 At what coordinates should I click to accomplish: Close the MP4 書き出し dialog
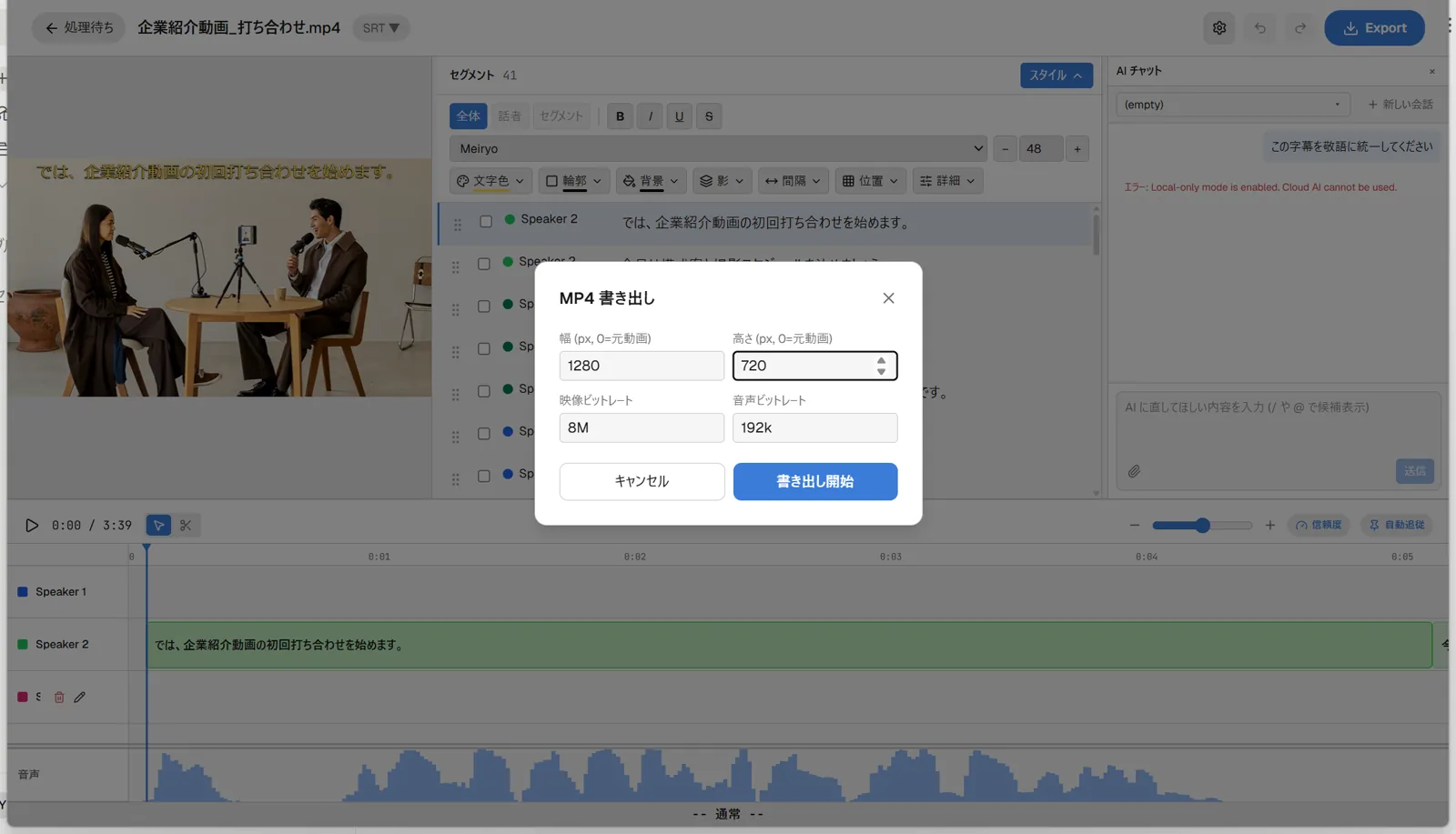[x=888, y=298]
